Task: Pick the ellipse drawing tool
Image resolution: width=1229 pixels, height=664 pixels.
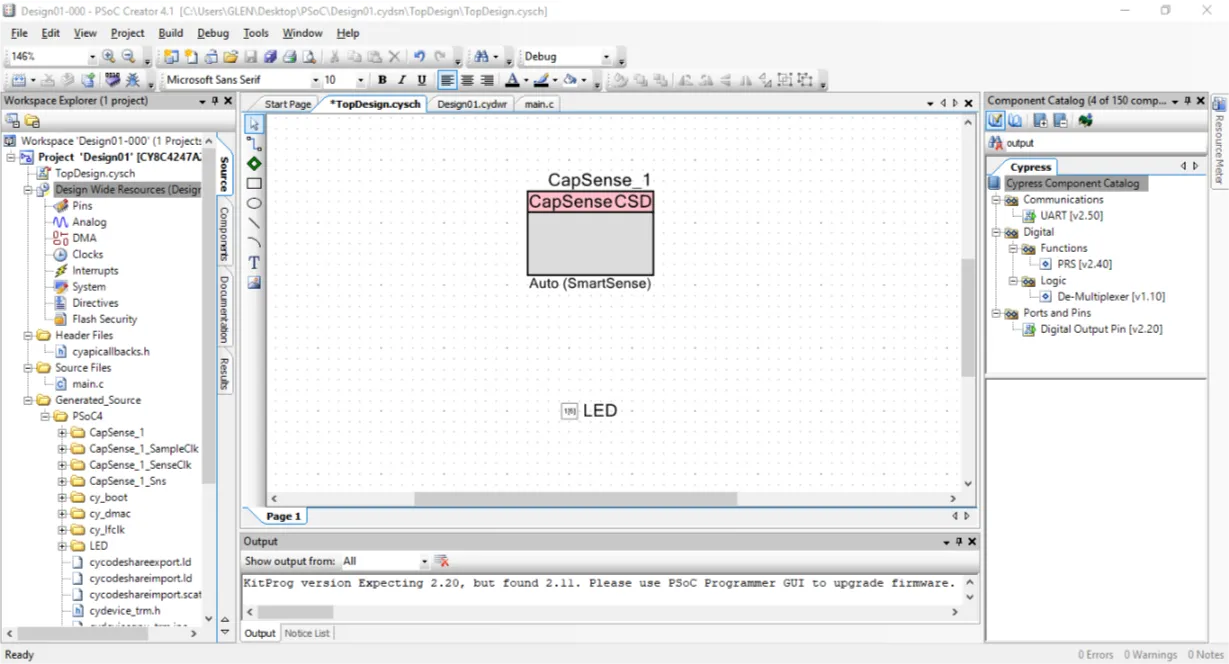Action: click(x=254, y=203)
